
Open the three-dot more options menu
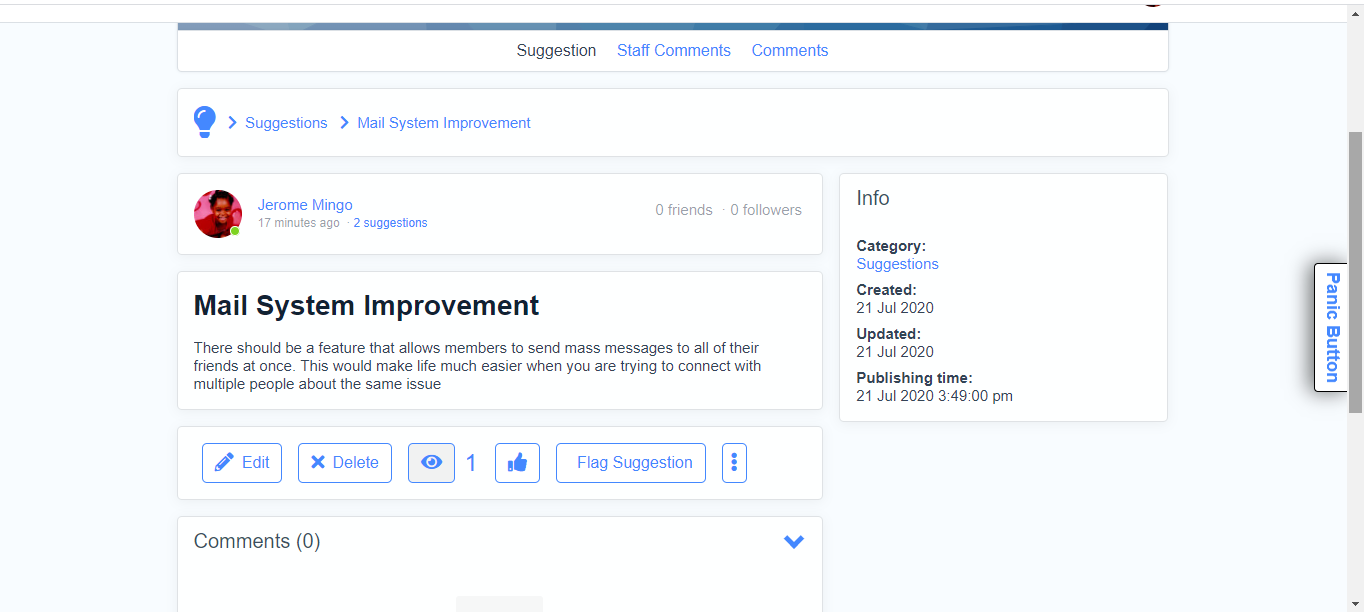pos(734,463)
